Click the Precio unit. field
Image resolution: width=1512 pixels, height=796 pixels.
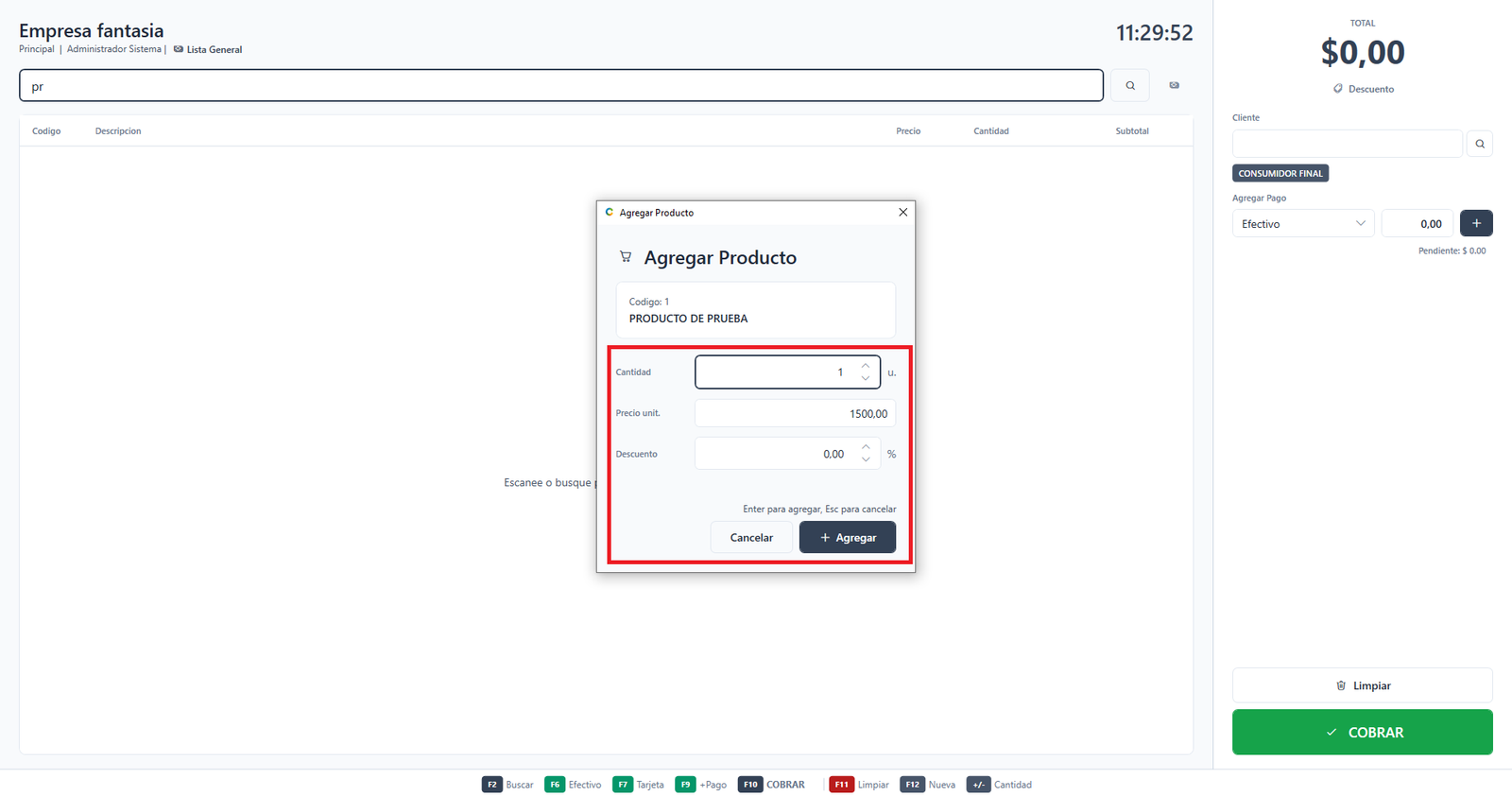(795, 413)
